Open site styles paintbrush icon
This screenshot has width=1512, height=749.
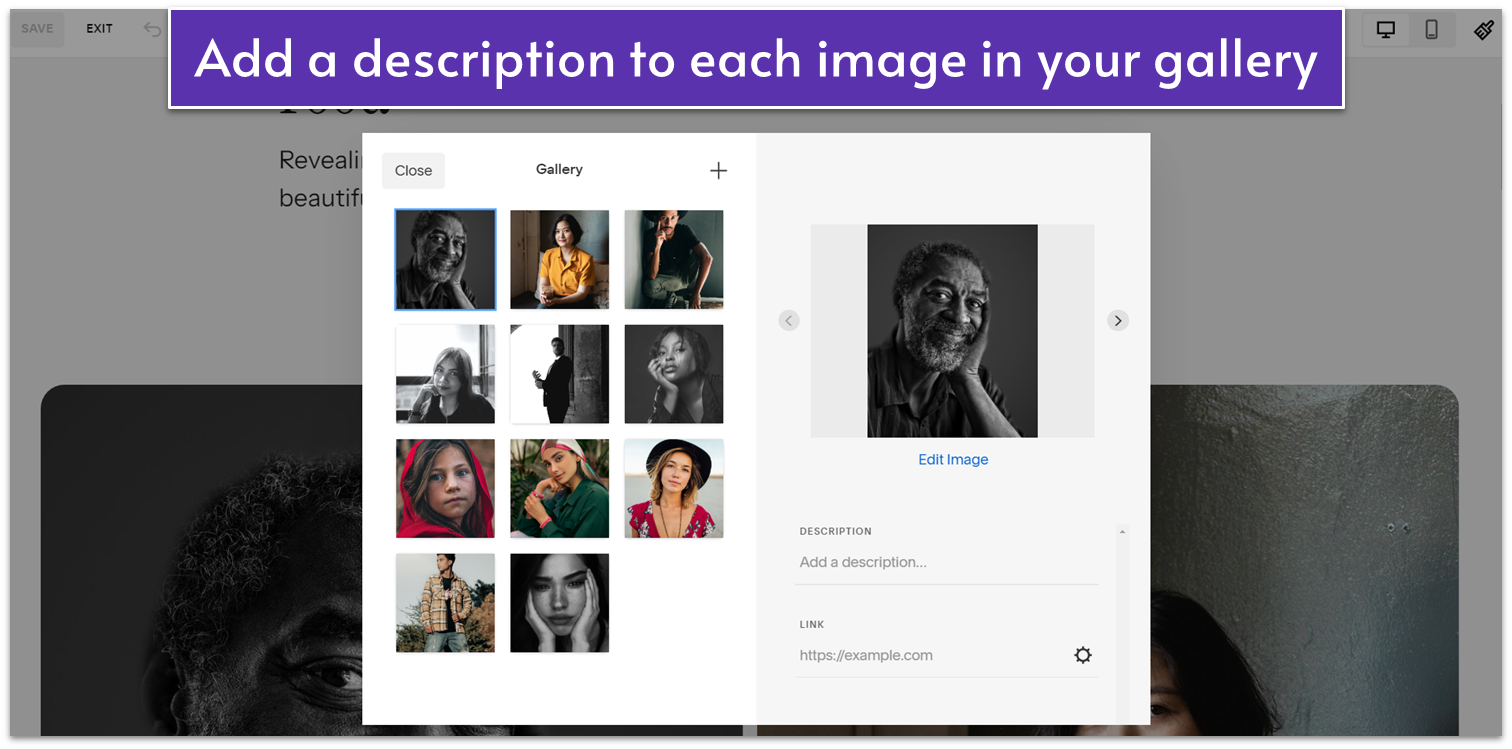1484,29
